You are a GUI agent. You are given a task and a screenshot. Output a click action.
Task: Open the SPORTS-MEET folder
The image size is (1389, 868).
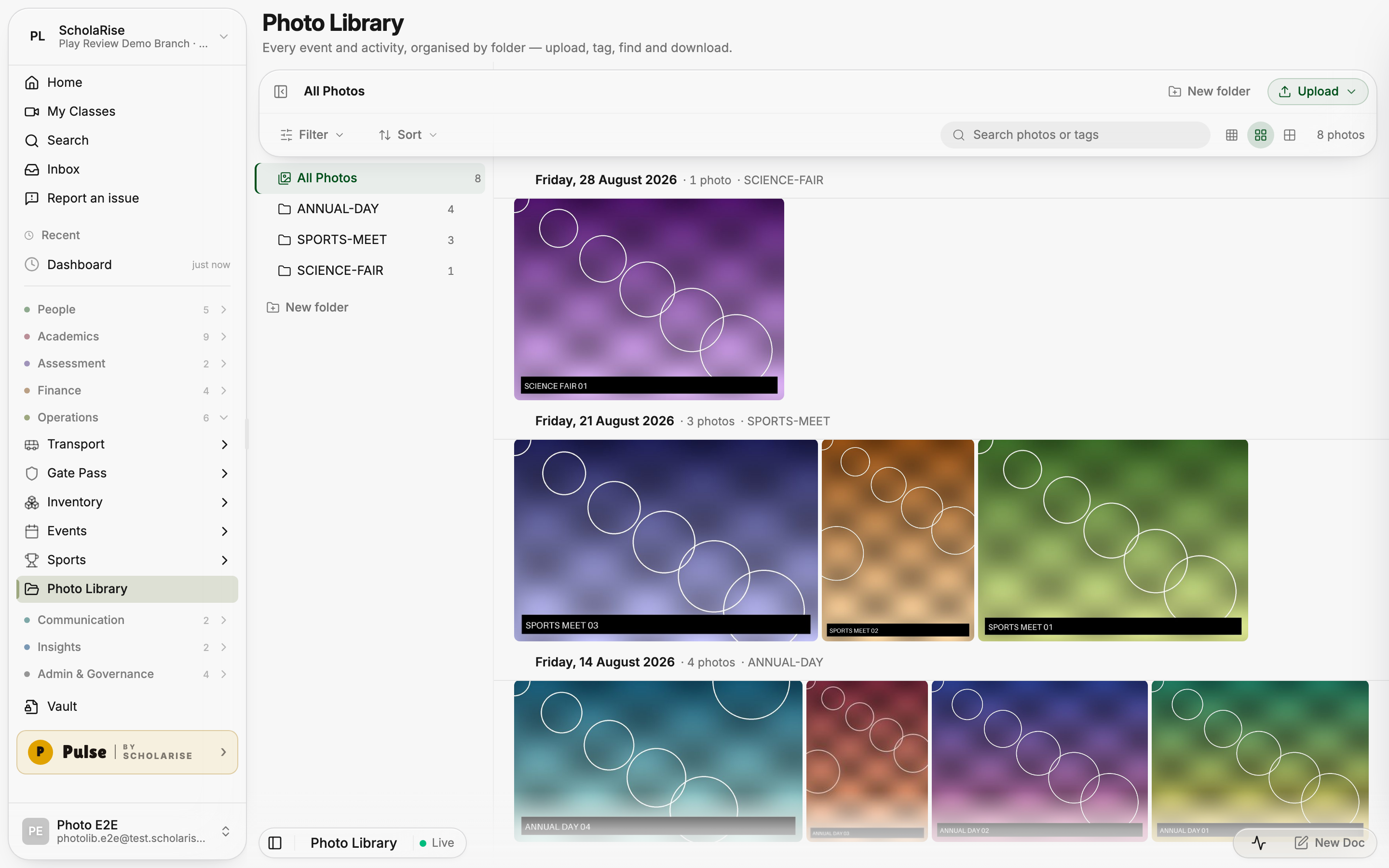point(370,240)
